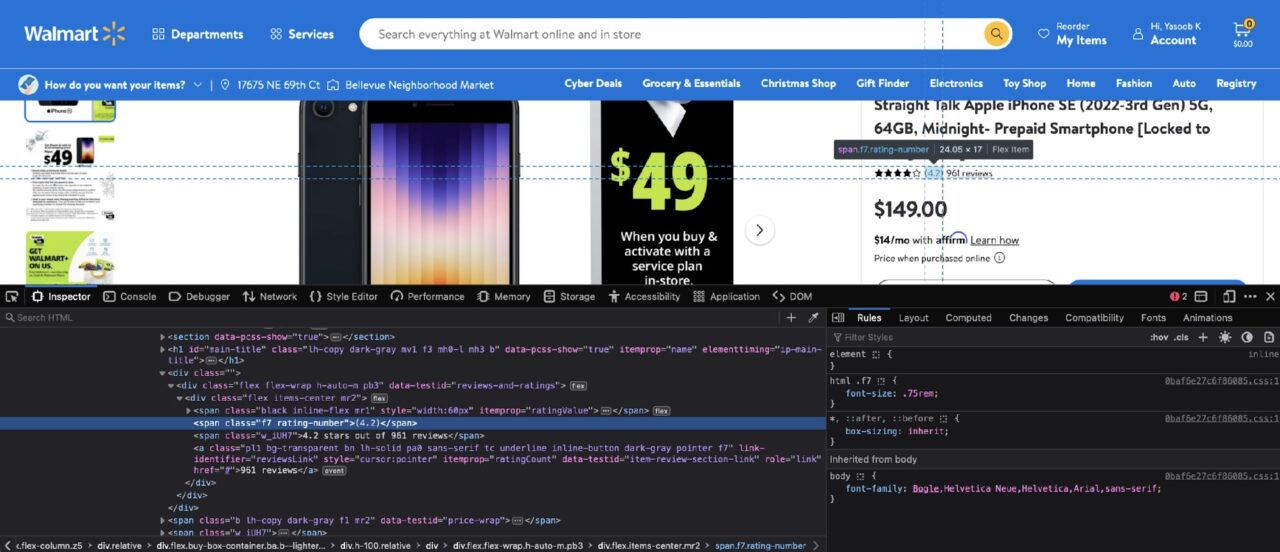Select the Get Walmart+ thumbnail
The image size is (1280, 552).
[x=70, y=257]
